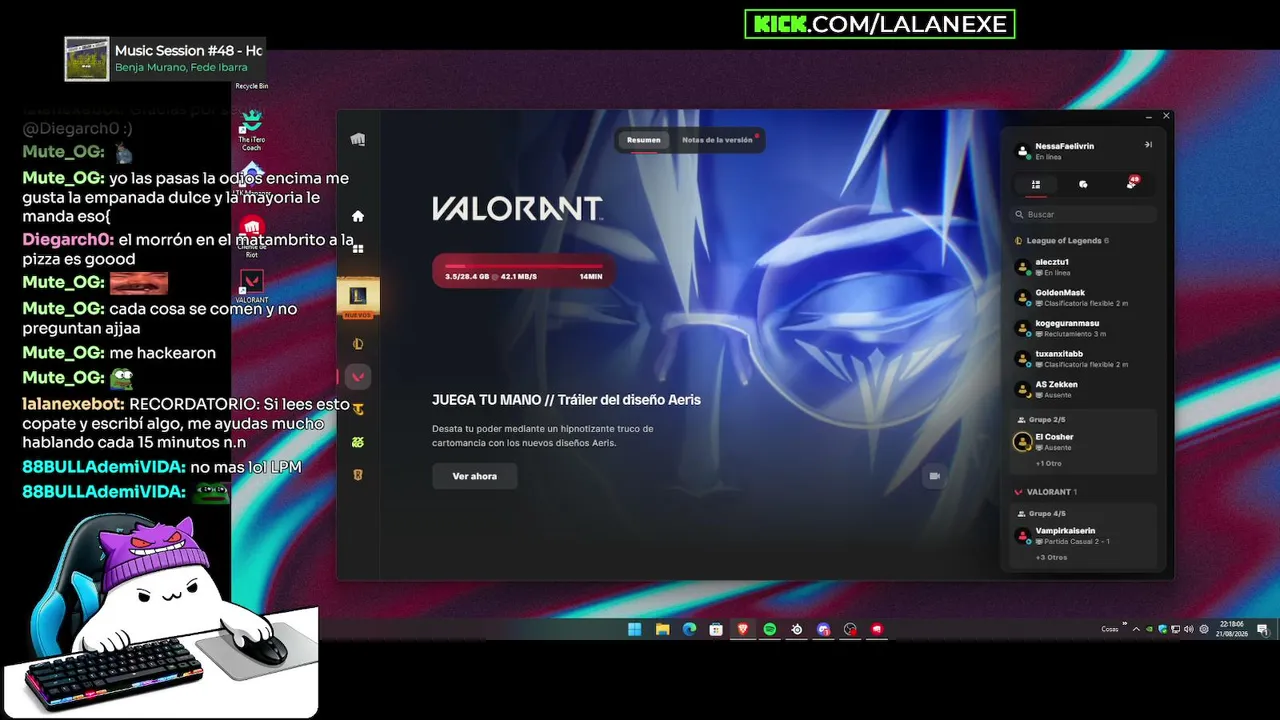
Task: Expand the +1 Otro group members
Action: [x=1048, y=464]
